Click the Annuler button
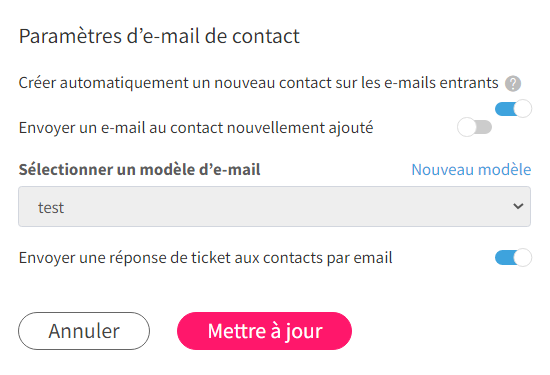Viewport: 550px width, 375px height. coord(84,331)
